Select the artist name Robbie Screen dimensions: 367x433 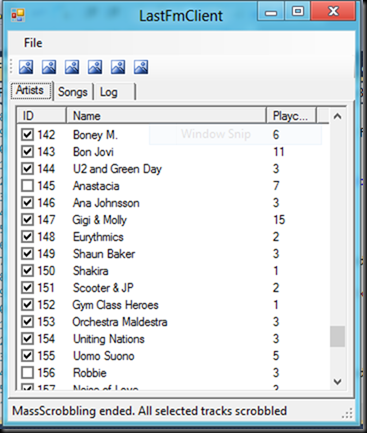pyautogui.click(x=90, y=373)
